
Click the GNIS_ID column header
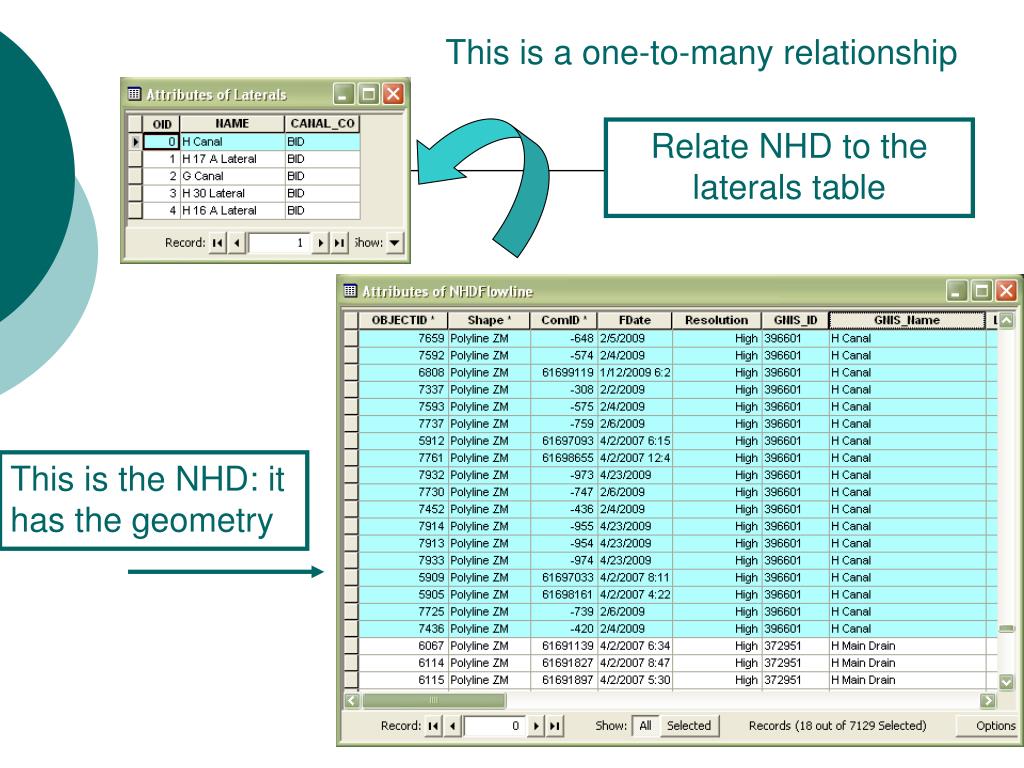pyautogui.click(x=795, y=320)
